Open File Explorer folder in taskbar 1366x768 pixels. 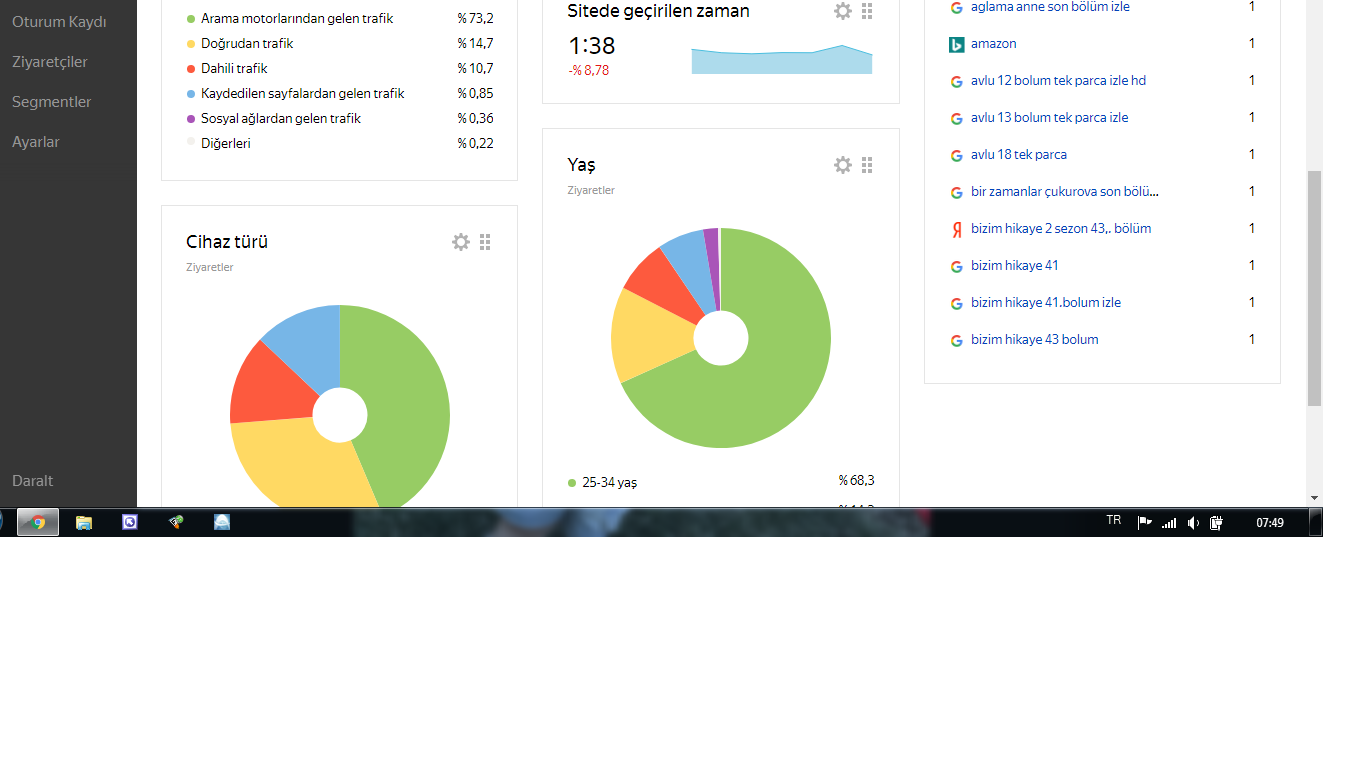(84, 522)
